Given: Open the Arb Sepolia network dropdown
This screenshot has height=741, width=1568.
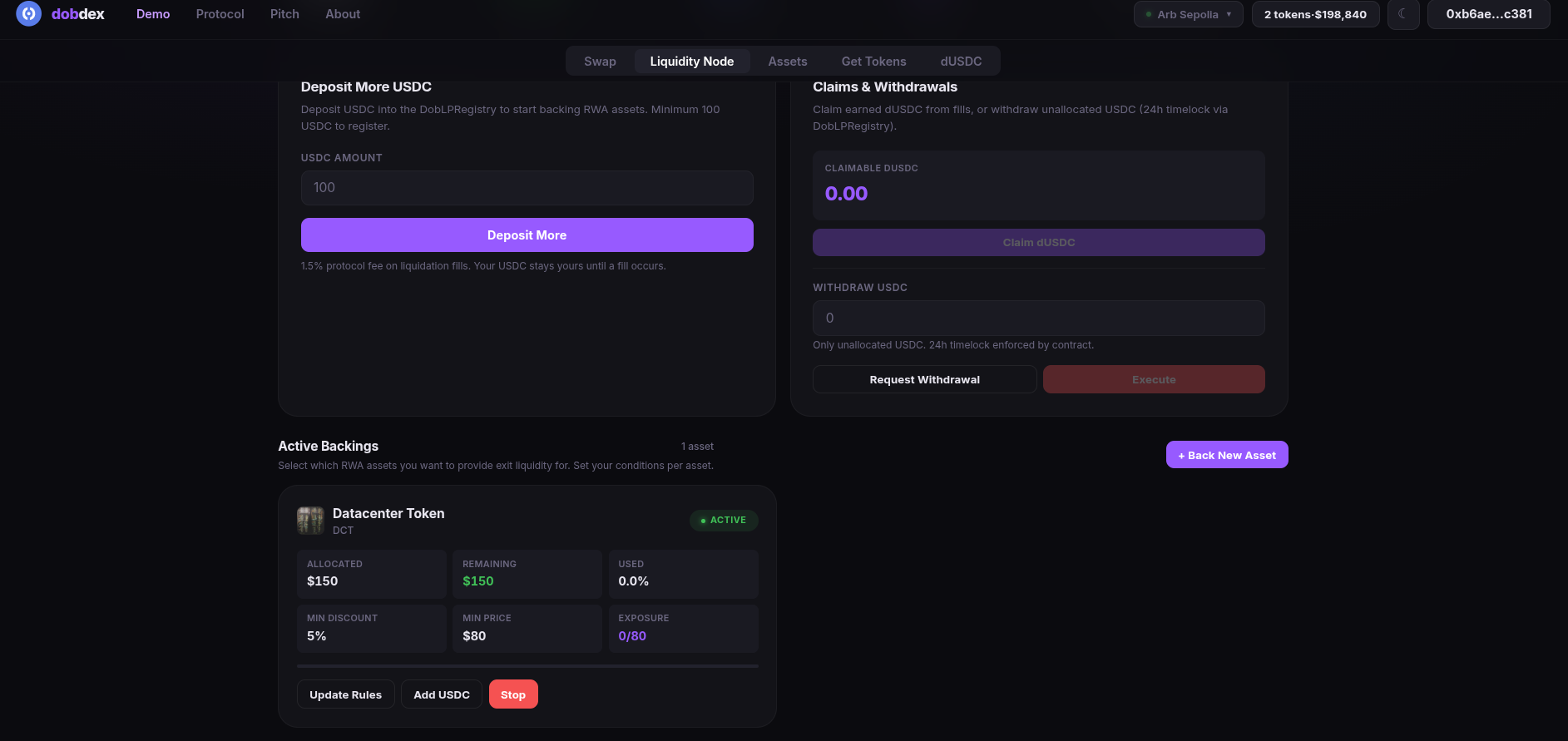Looking at the screenshot, I should coord(1188,14).
